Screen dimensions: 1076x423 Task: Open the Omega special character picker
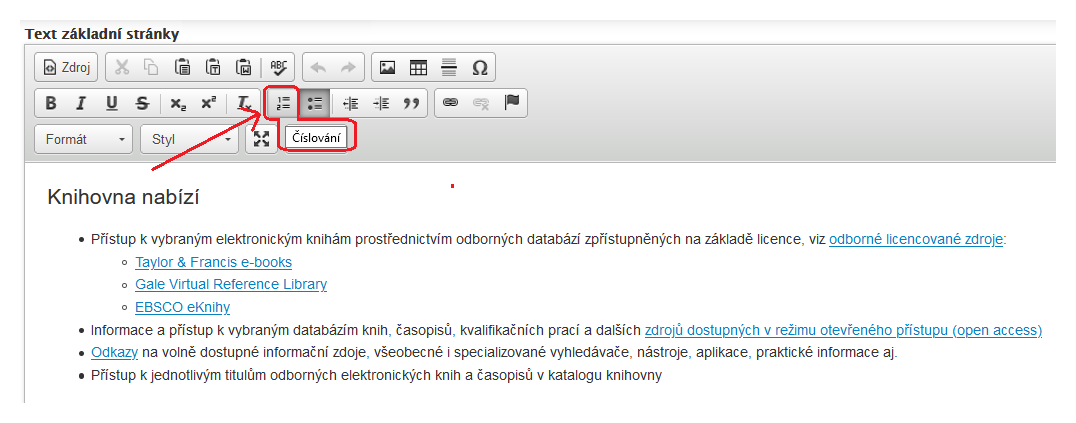480,67
